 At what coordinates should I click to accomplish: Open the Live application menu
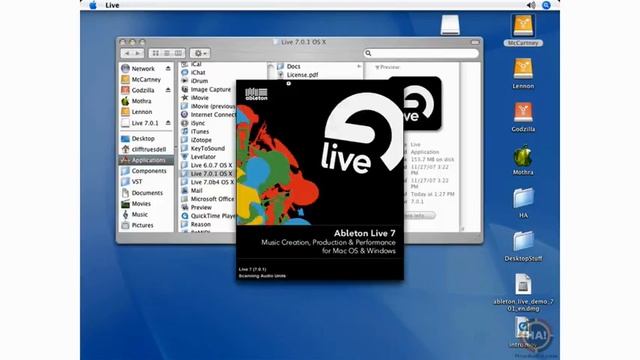[x=112, y=5]
